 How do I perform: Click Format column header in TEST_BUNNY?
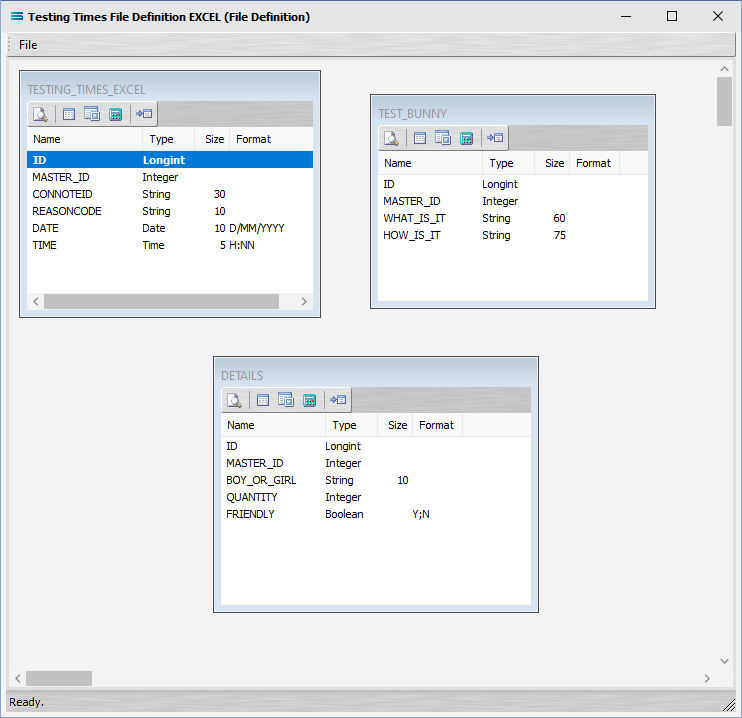coord(594,163)
